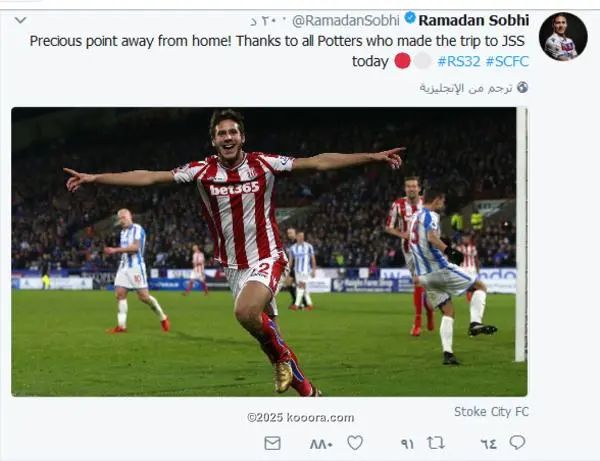This screenshot has height=461, width=600.
Task: Click the Stoke City FC caption
Action: [491, 412]
